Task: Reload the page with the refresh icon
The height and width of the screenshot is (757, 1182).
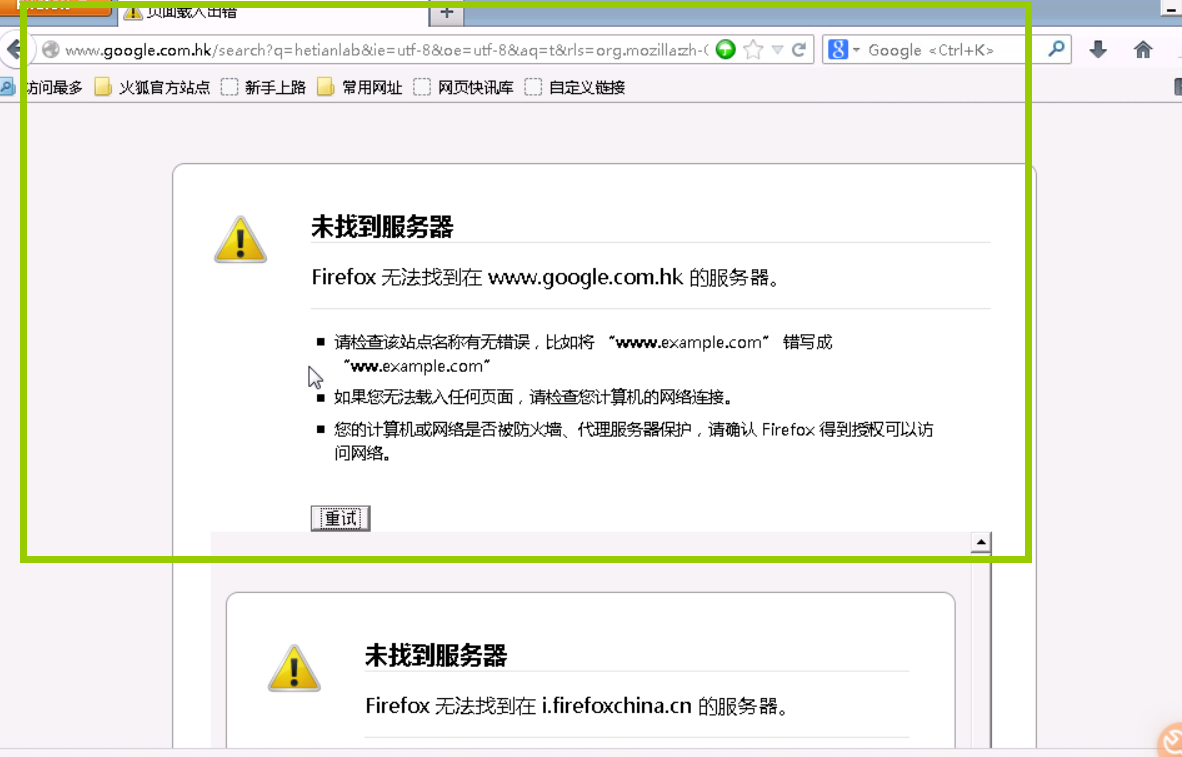Action: click(x=799, y=50)
